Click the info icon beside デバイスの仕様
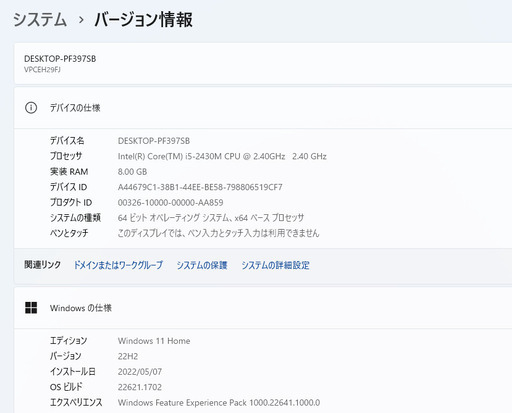 point(31,108)
